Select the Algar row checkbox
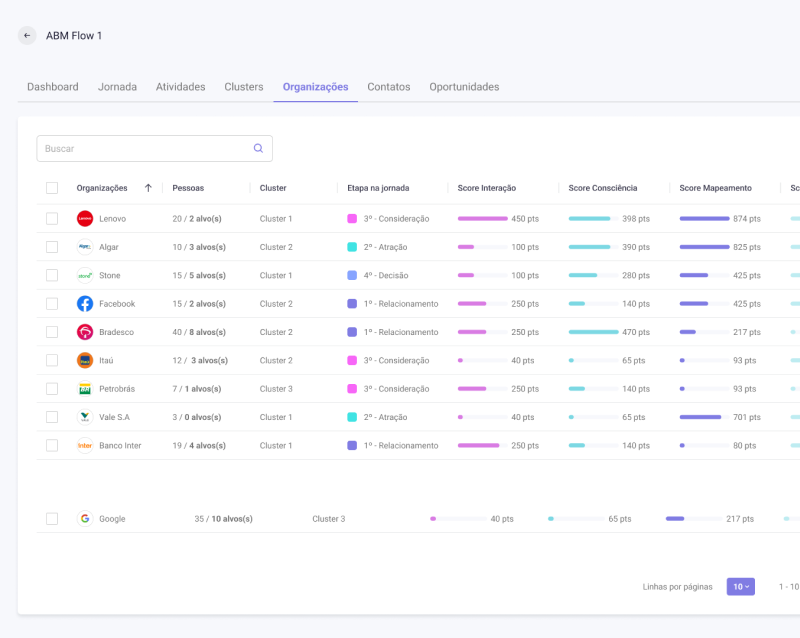 pos(52,247)
